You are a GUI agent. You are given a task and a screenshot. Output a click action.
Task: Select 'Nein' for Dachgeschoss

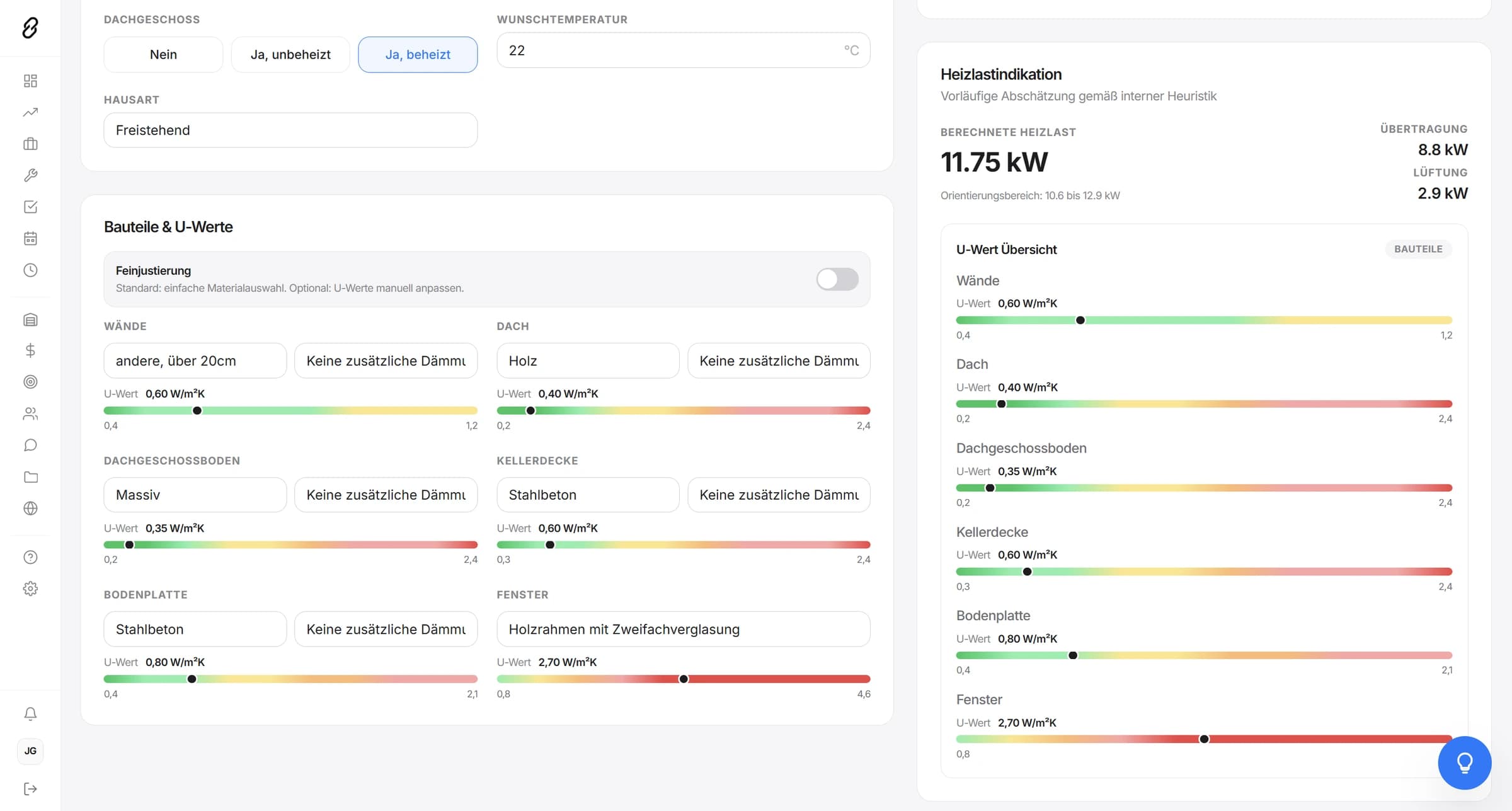click(163, 54)
